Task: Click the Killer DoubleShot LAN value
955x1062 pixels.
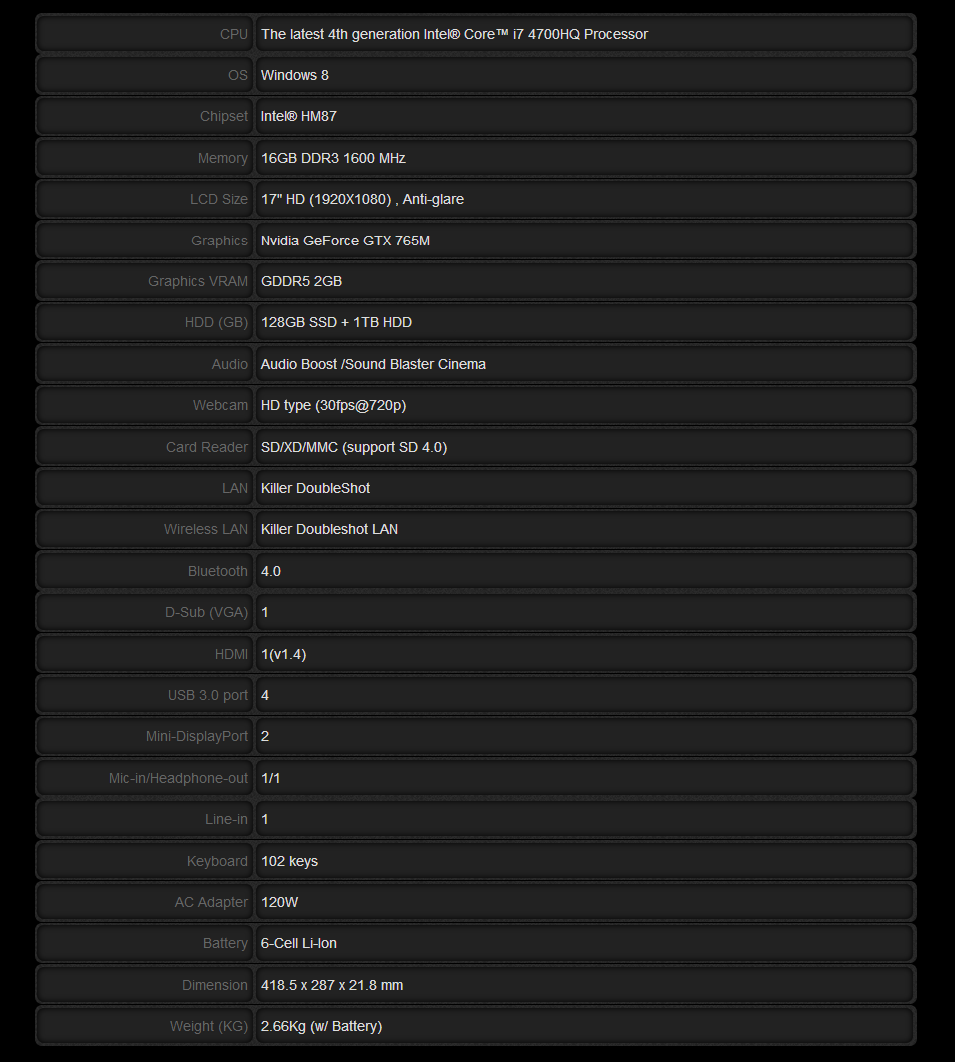Action: [x=316, y=488]
